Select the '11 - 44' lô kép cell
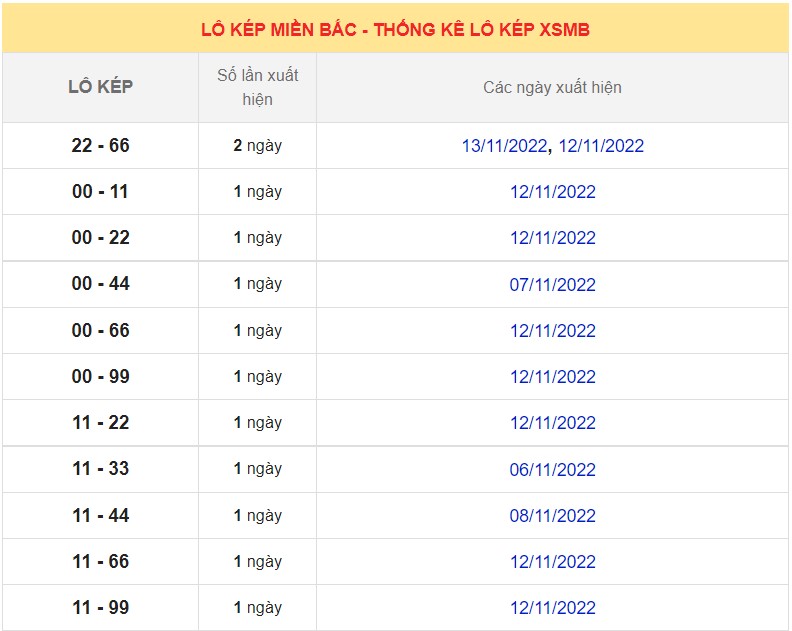 point(101,515)
